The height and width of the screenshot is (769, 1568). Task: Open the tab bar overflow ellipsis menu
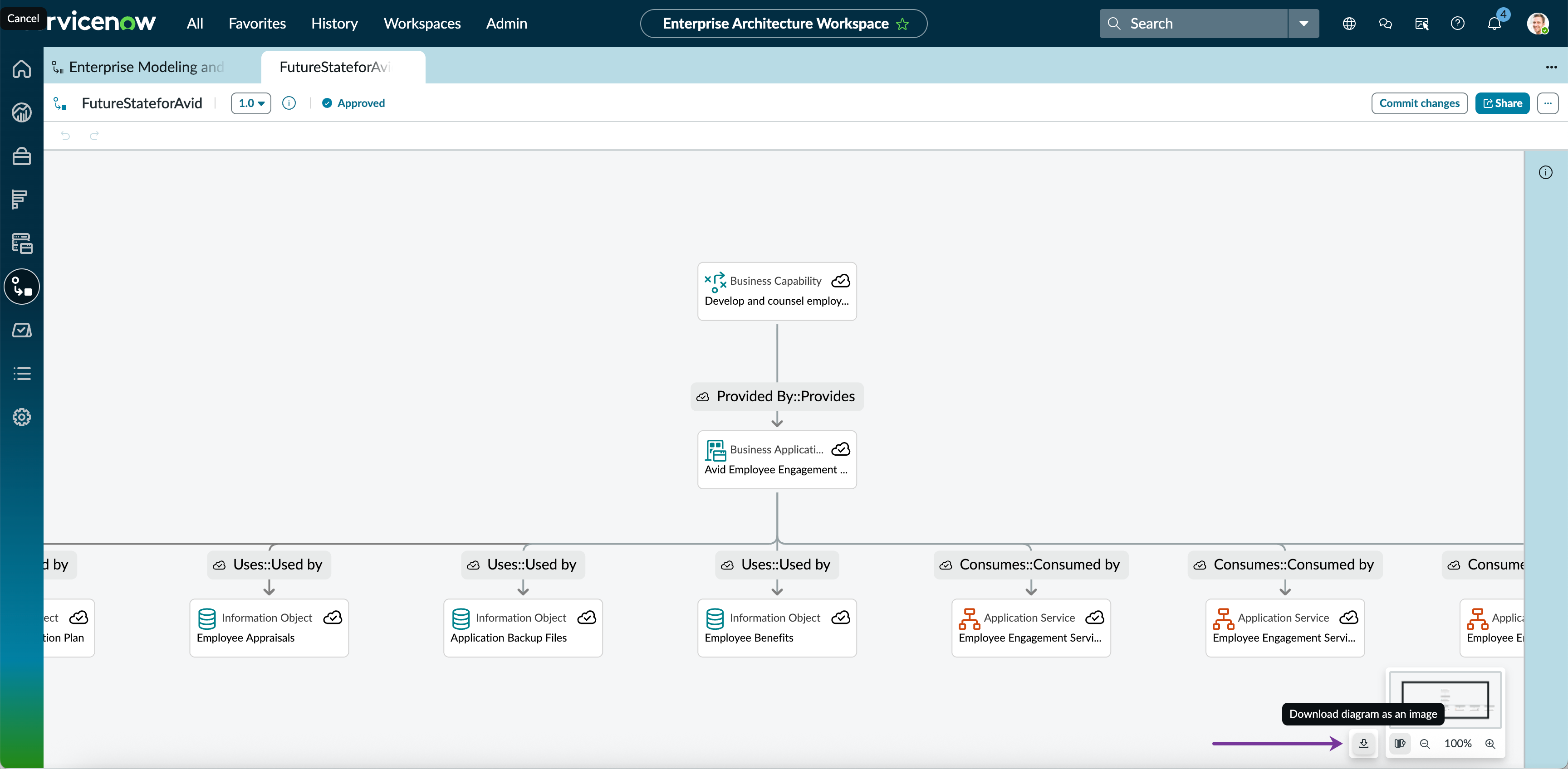(1551, 67)
